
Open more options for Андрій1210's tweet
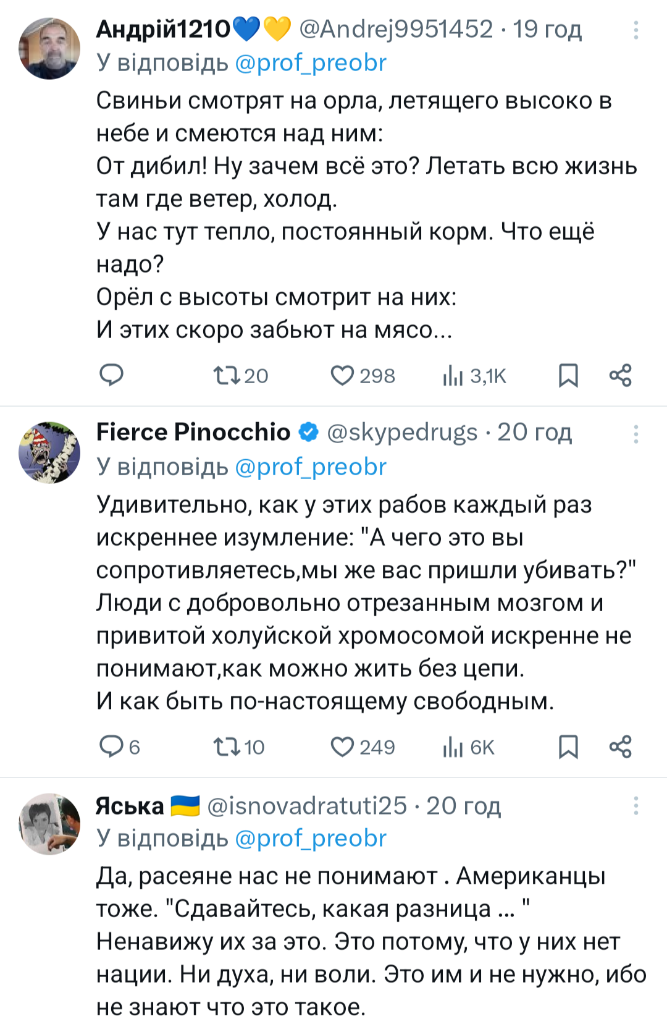click(634, 32)
